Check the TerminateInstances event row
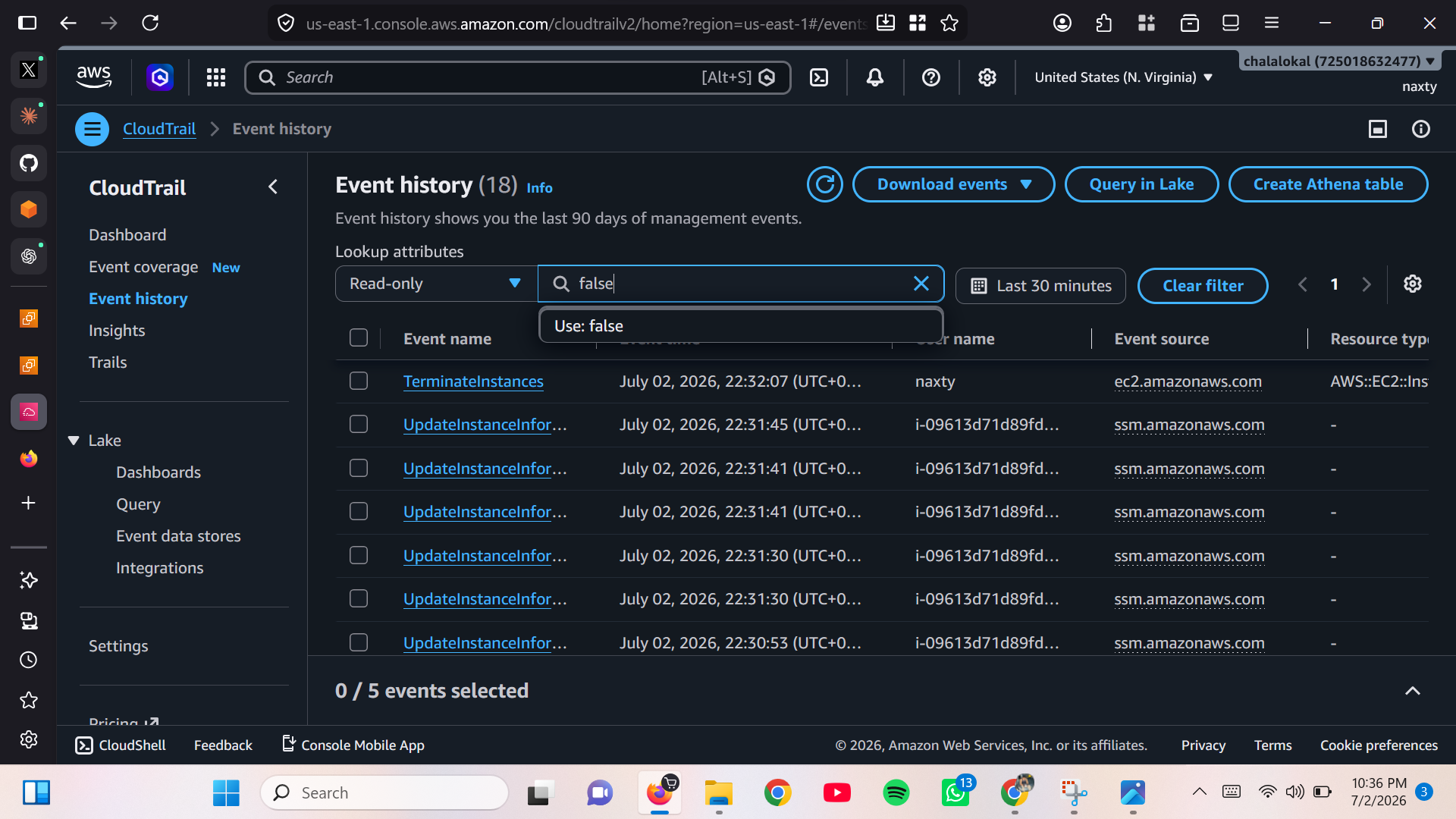 coord(359,381)
